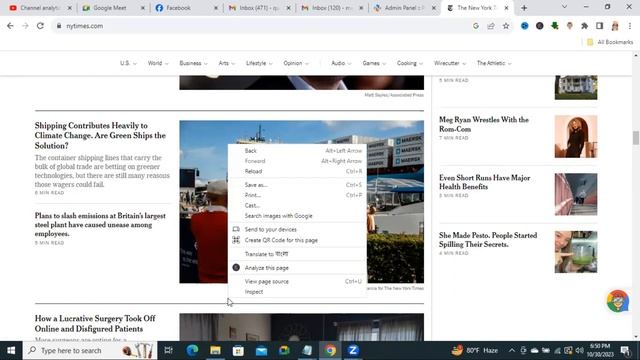640x360 pixels.
Task: Switch to the Facebook tab
Action: click(x=186, y=8)
